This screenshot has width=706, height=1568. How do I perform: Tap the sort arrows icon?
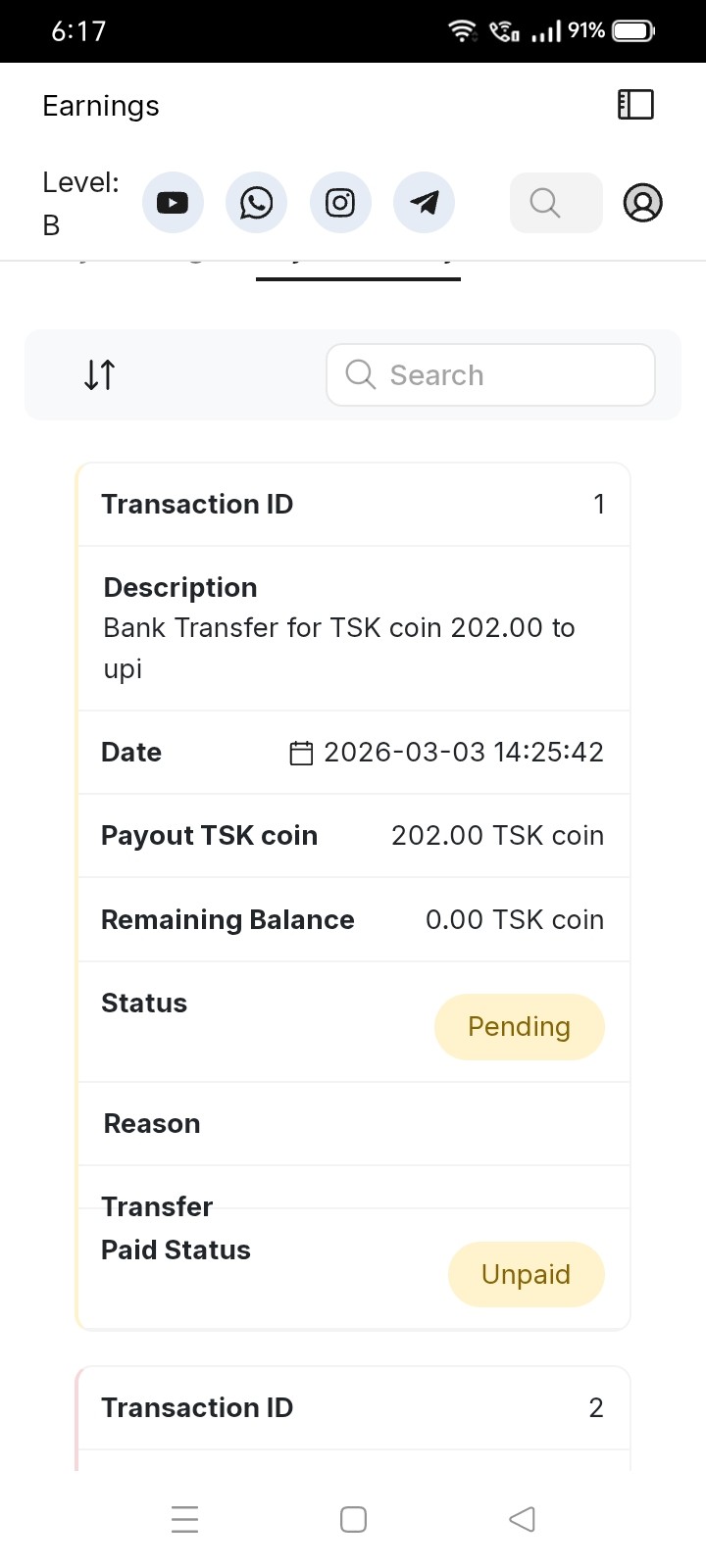click(x=100, y=374)
